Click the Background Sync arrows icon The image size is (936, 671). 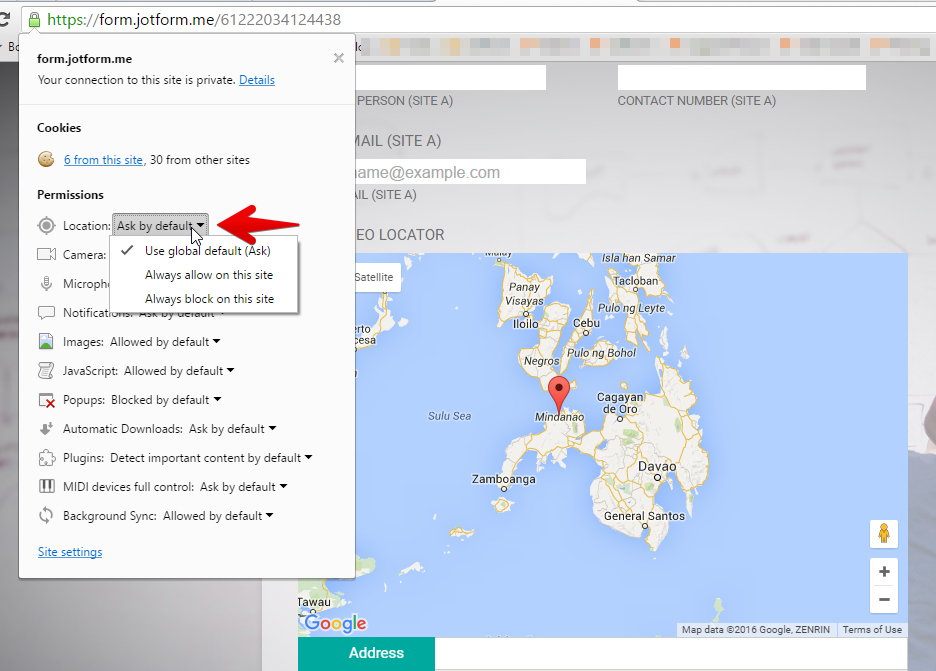pyautogui.click(x=46, y=516)
